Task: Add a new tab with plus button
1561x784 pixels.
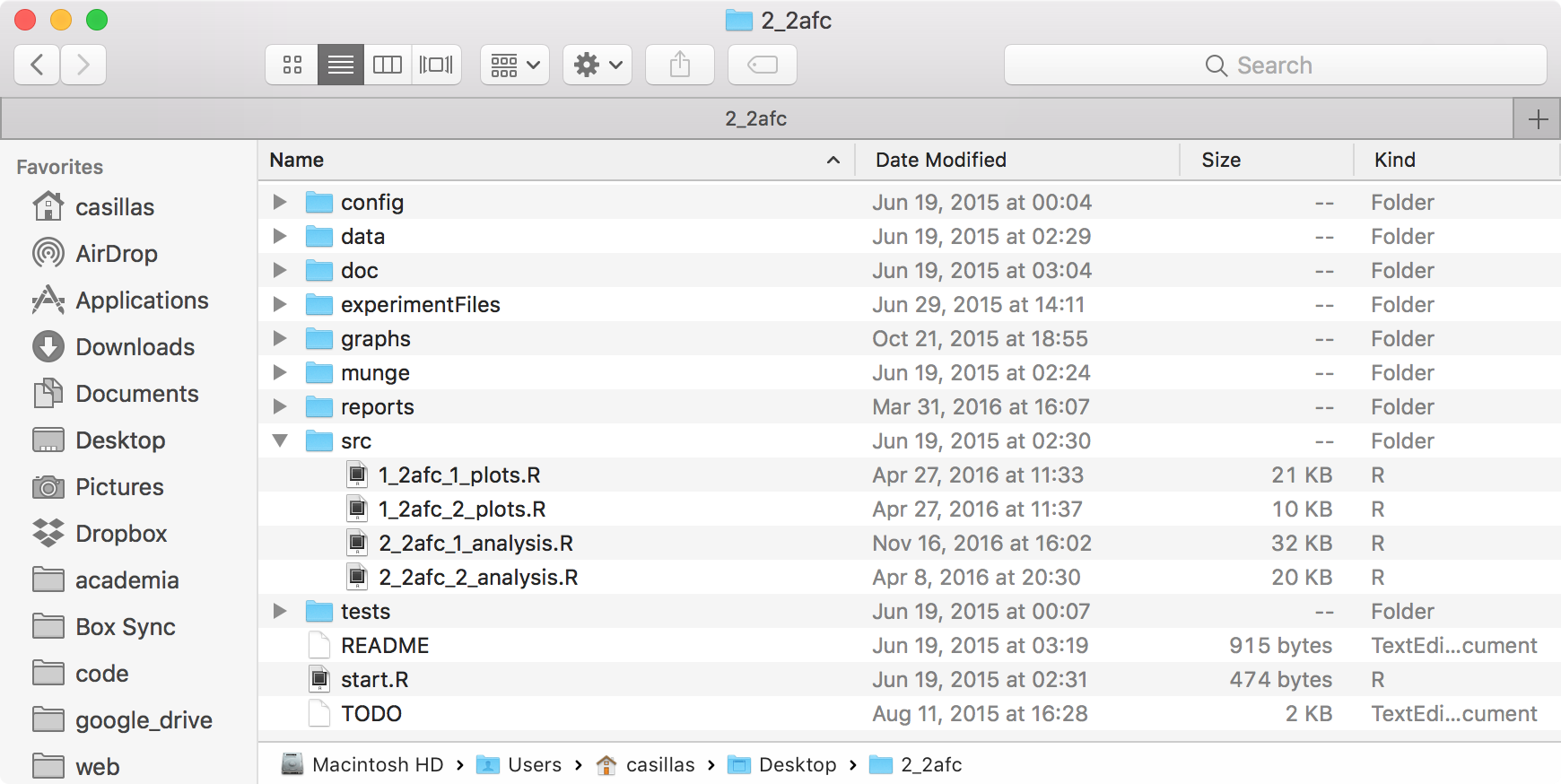Action: [x=1538, y=119]
